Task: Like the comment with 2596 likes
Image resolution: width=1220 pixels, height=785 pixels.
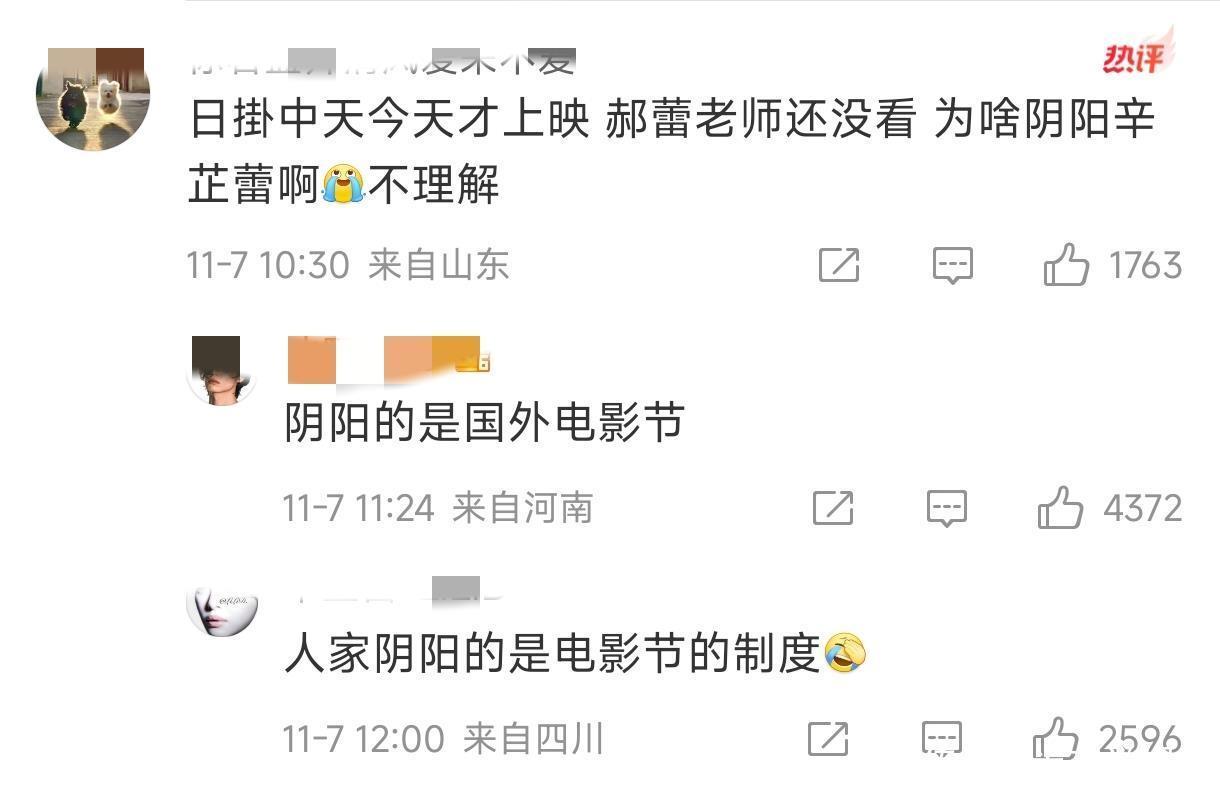Action: tap(1055, 739)
